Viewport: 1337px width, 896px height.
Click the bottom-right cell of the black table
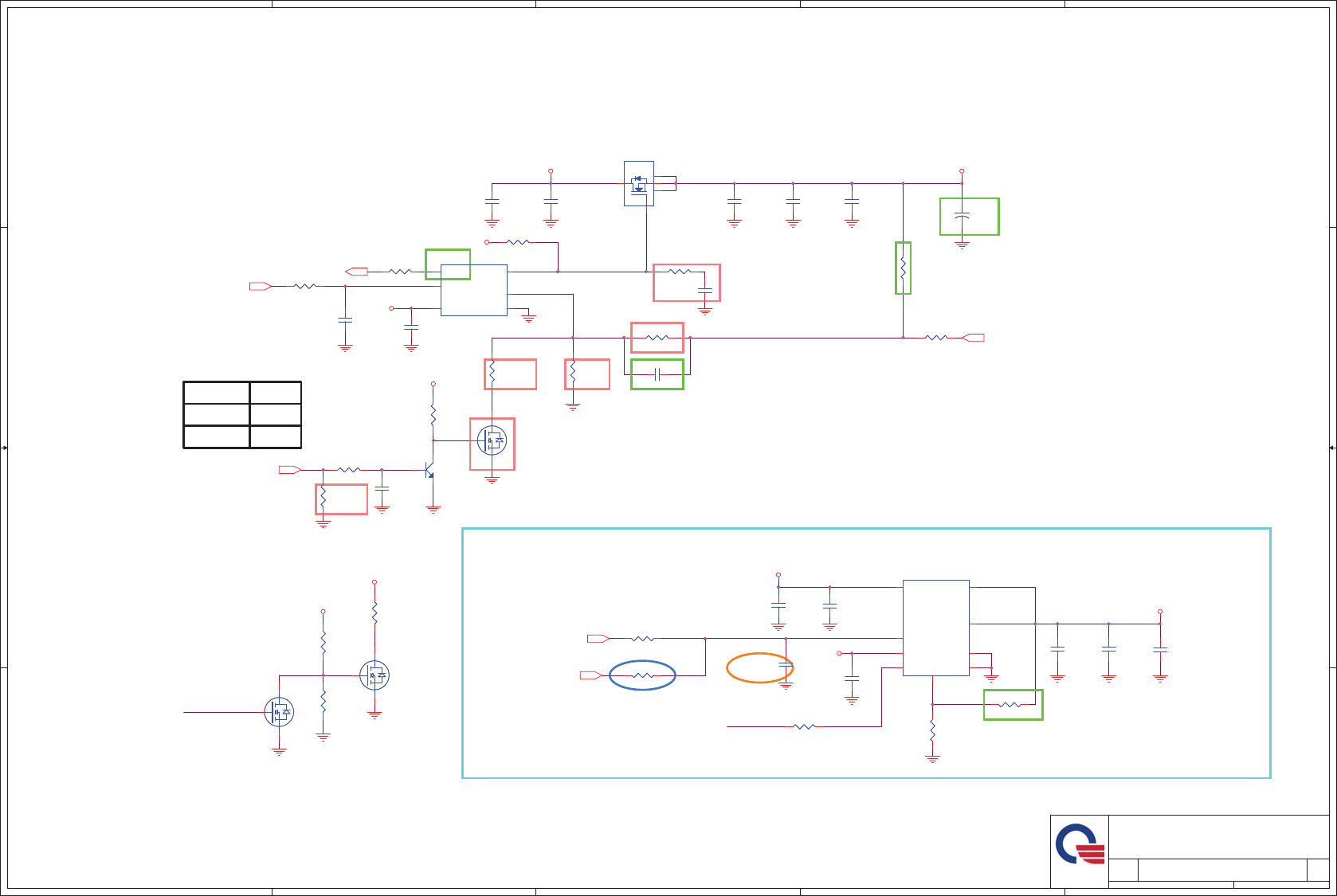tap(275, 436)
